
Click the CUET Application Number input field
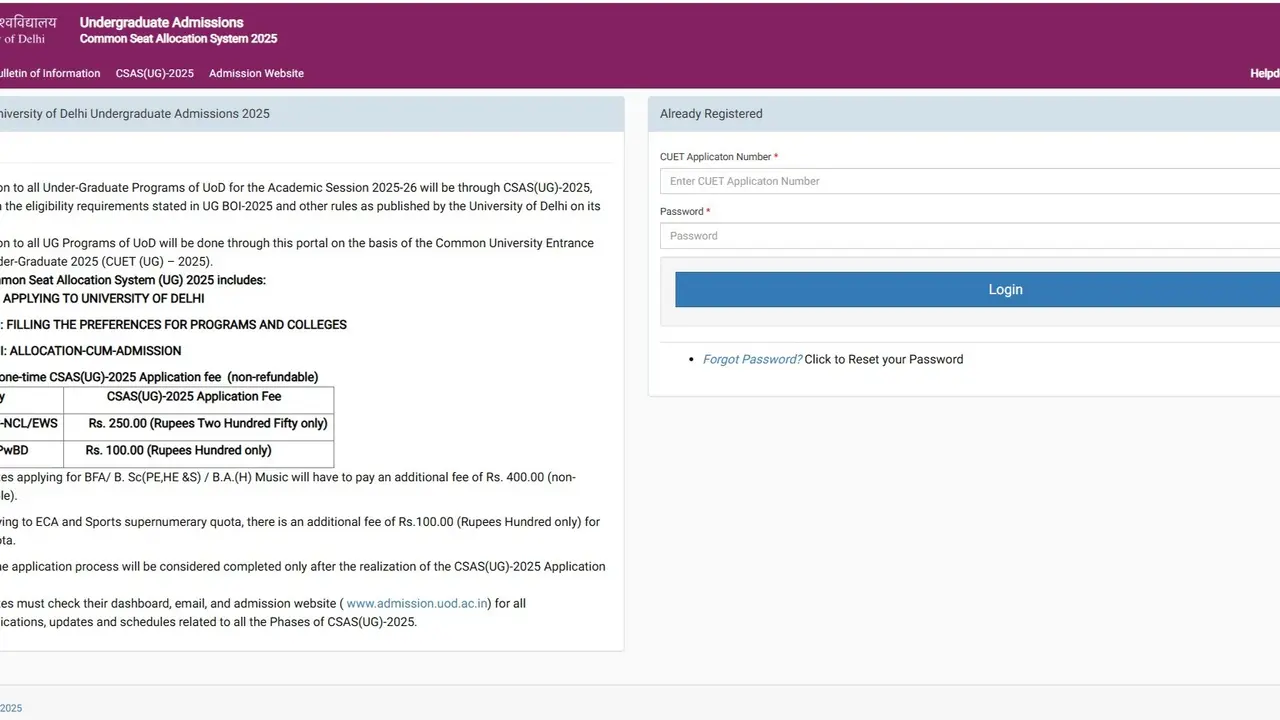pyautogui.click(x=900, y=181)
